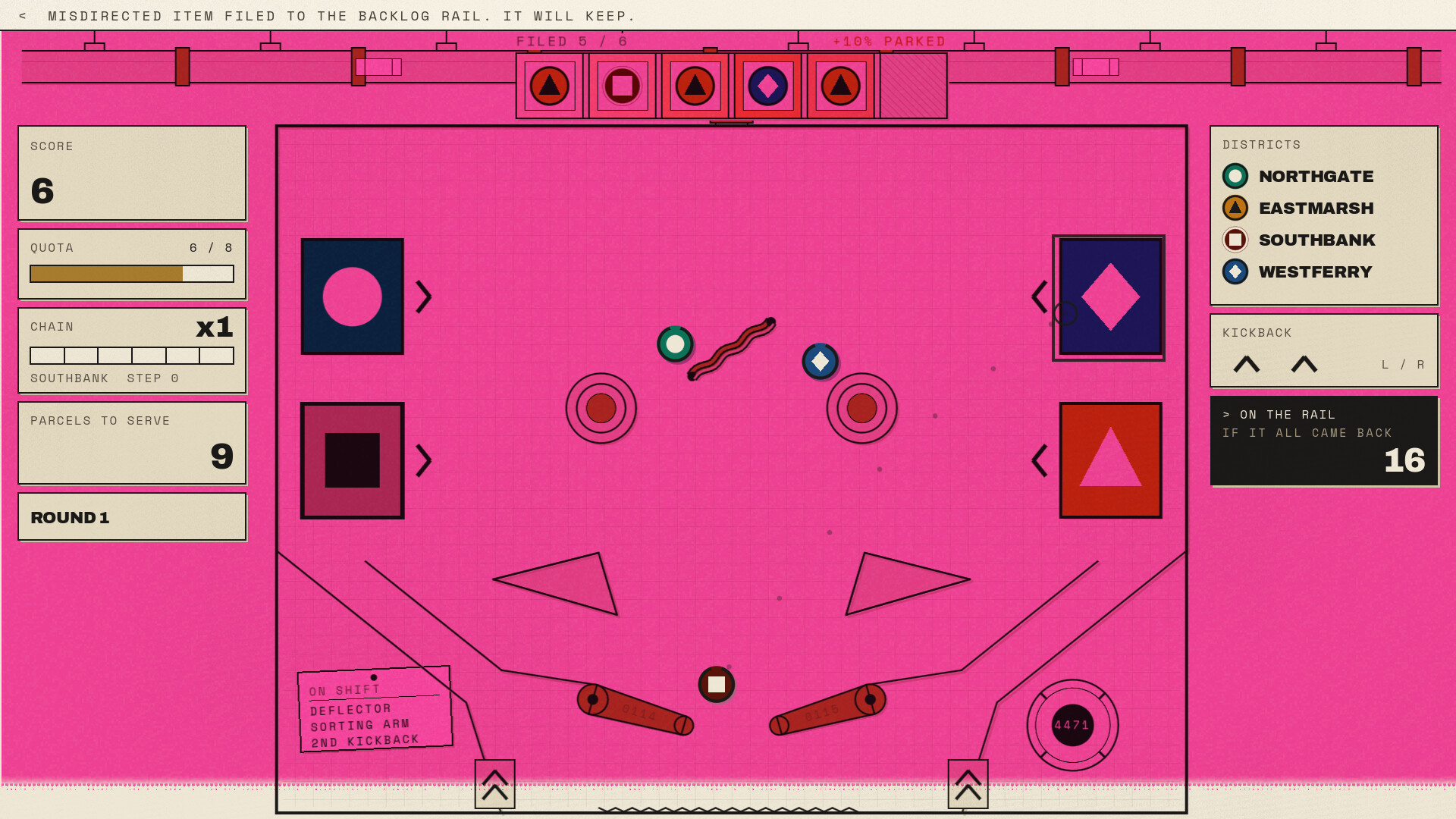This screenshot has width=1456, height=819.
Task: Click arrow beside the circle bin
Action: click(424, 297)
